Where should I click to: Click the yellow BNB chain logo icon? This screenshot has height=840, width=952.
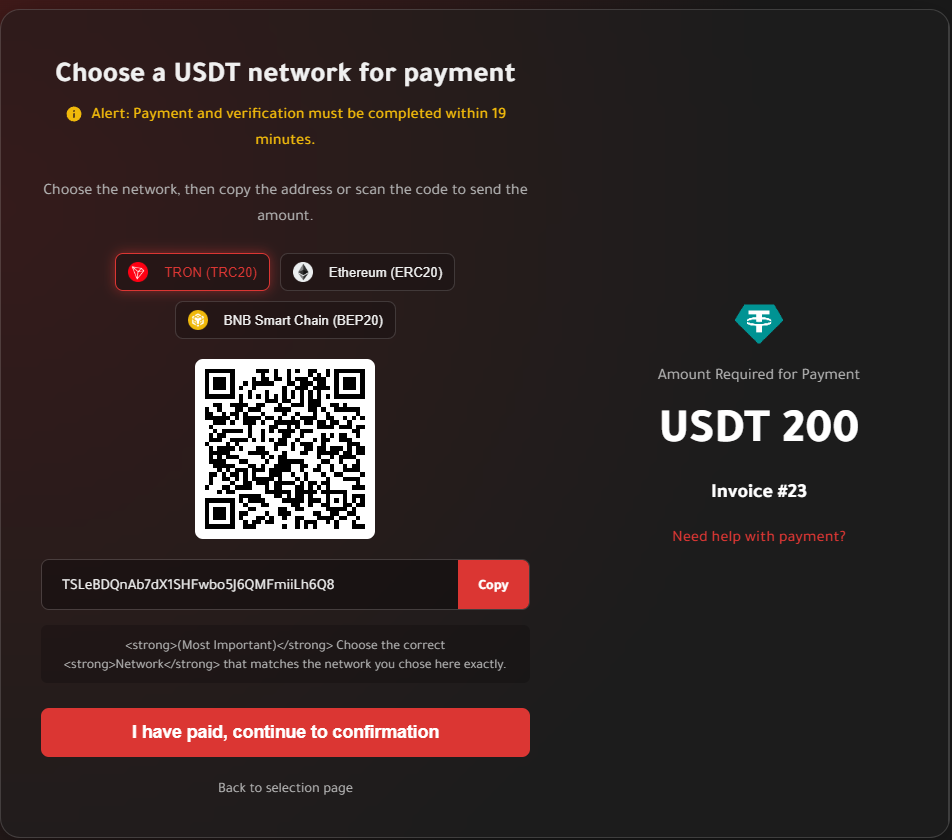(198, 320)
